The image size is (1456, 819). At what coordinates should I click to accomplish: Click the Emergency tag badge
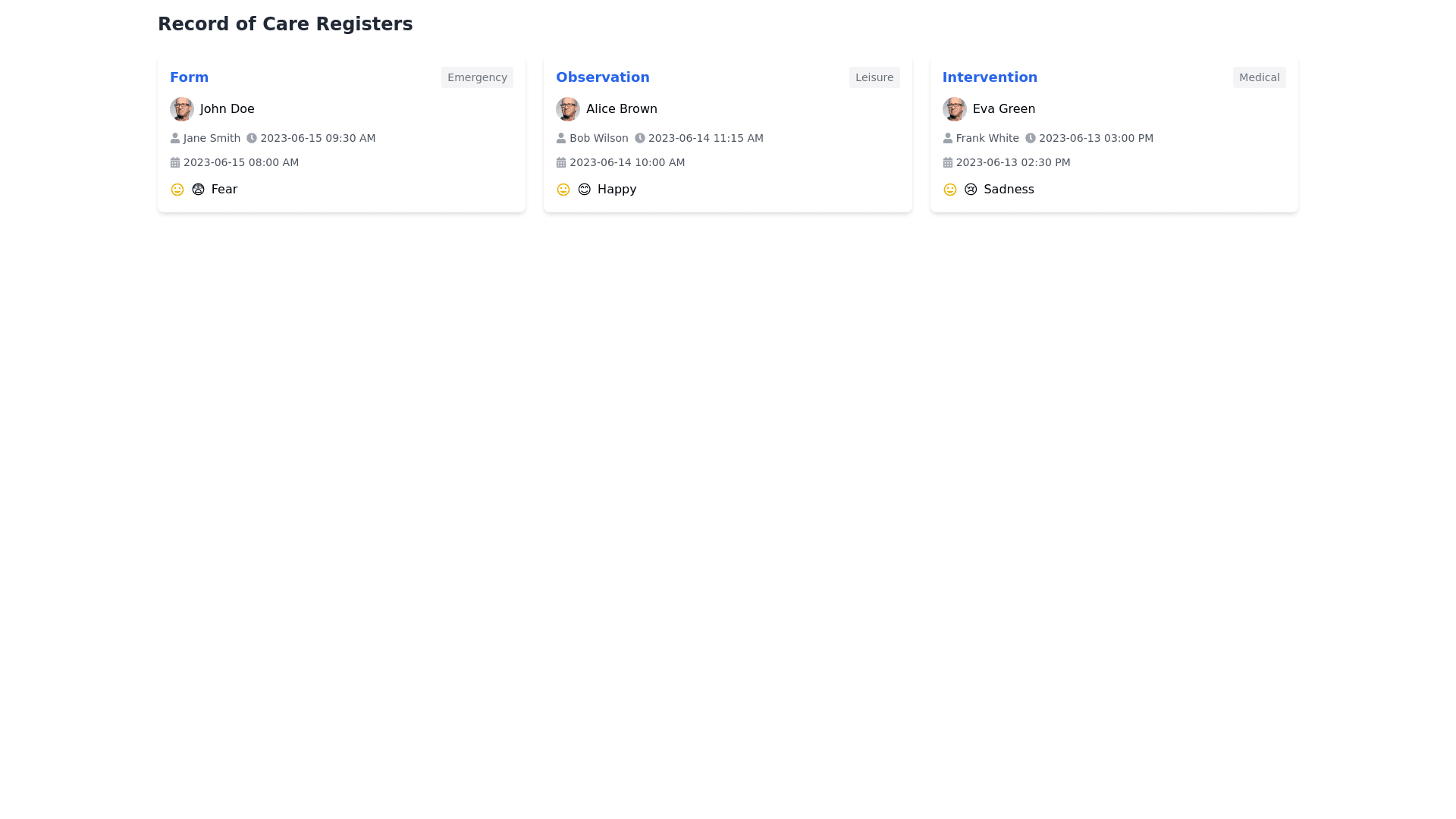pos(477,77)
